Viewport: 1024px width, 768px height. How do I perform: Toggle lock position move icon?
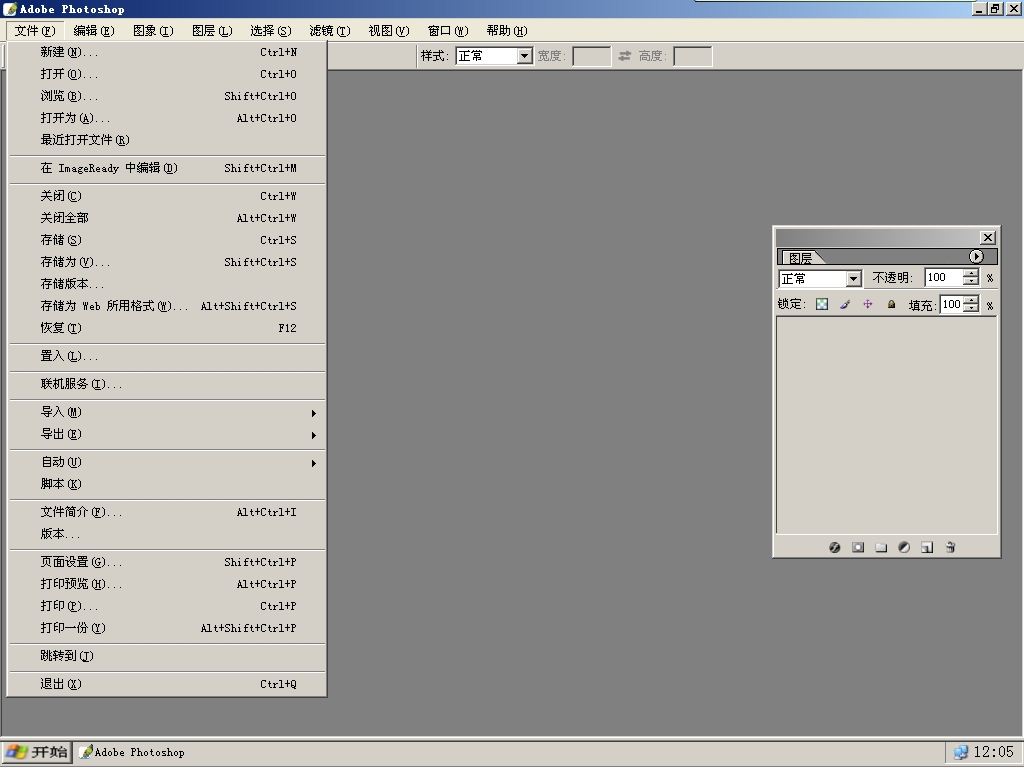tap(868, 304)
